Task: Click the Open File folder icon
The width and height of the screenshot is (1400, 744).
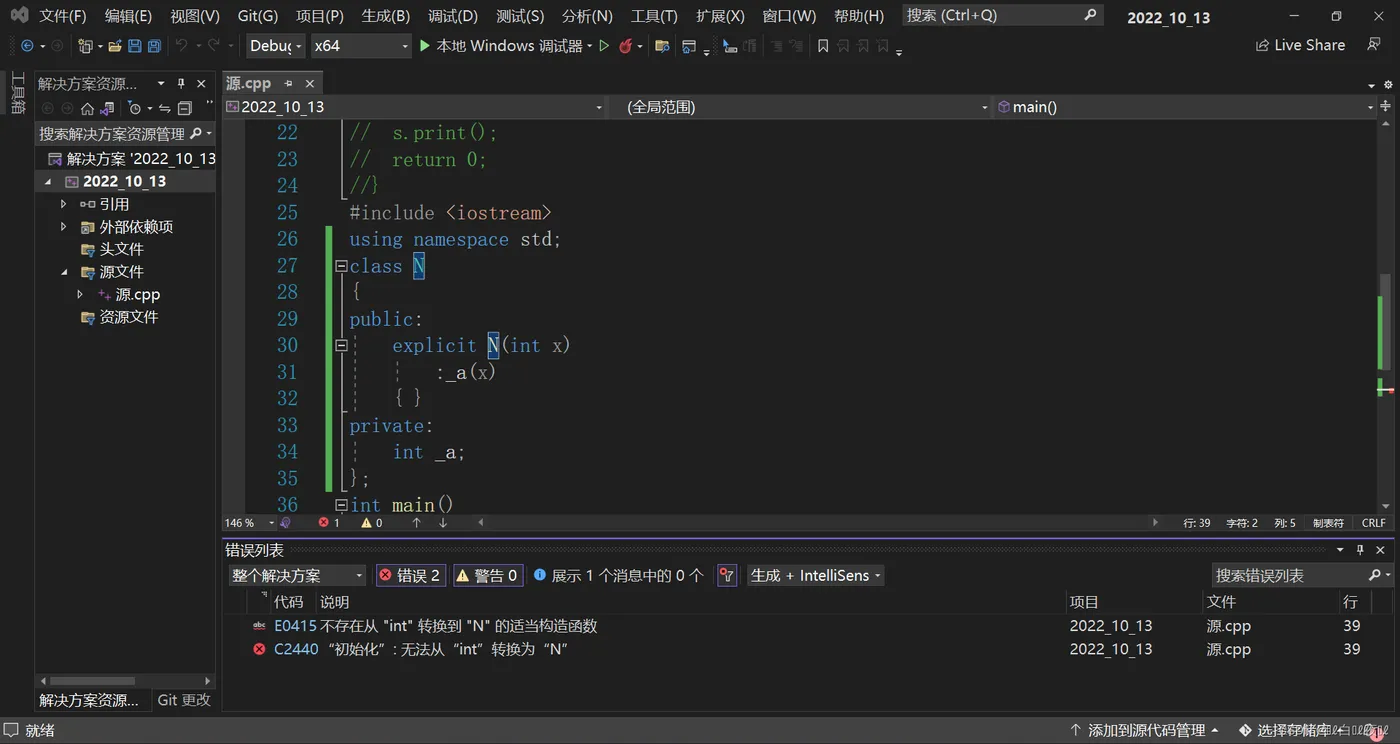Action: coord(115,46)
